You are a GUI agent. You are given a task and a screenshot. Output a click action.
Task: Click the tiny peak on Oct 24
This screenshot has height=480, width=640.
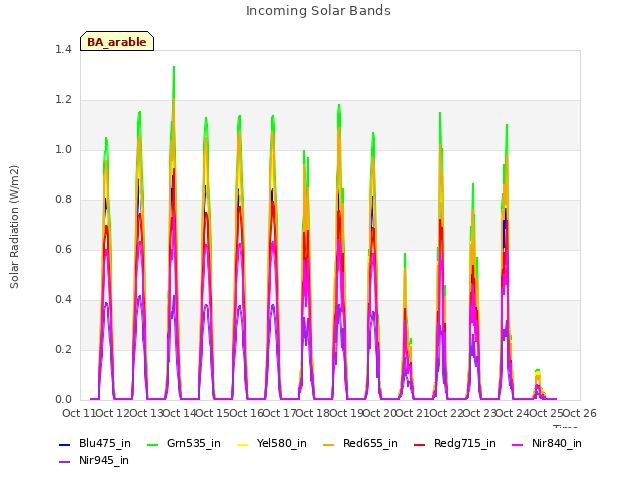538,371
